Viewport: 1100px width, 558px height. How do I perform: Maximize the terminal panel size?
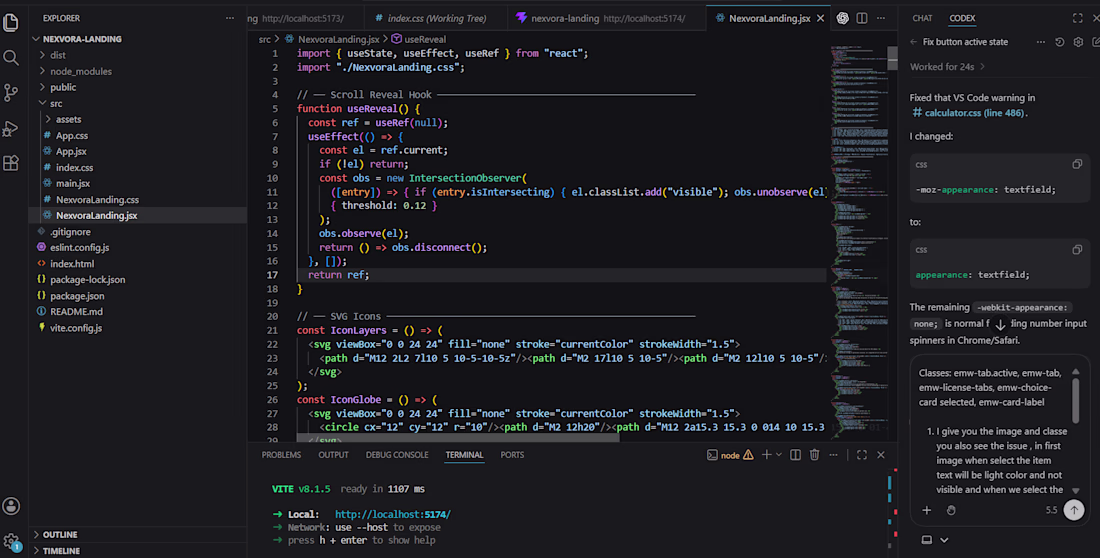pos(861,455)
